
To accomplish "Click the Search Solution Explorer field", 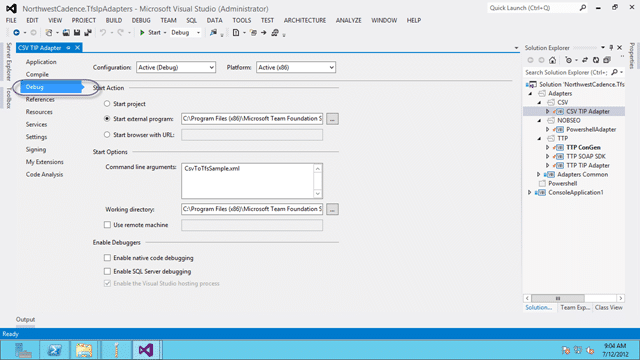I will (567, 72).
